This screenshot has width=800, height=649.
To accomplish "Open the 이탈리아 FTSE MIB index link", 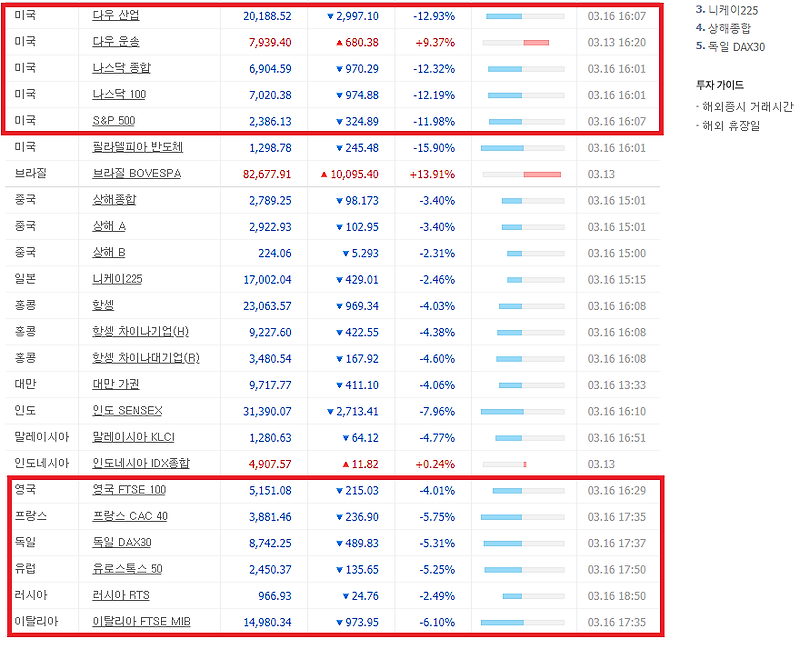I will 141,622.
